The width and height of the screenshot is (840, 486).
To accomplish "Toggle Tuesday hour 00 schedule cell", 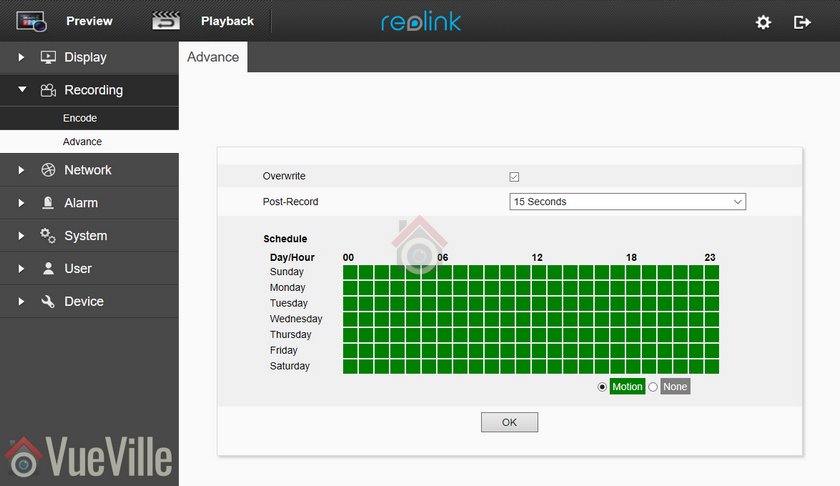I will (350, 303).
